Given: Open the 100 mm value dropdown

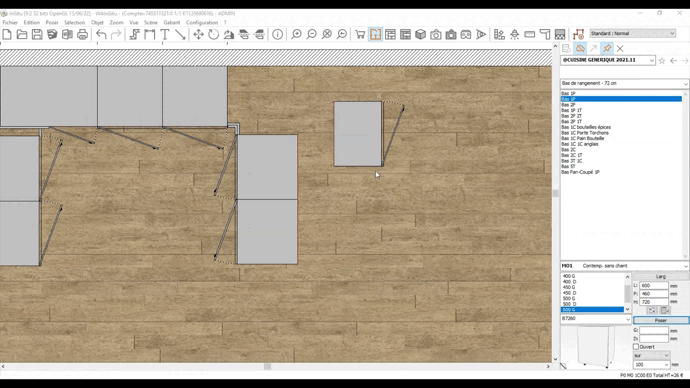Looking at the screenshot, I should pos(652,365).
